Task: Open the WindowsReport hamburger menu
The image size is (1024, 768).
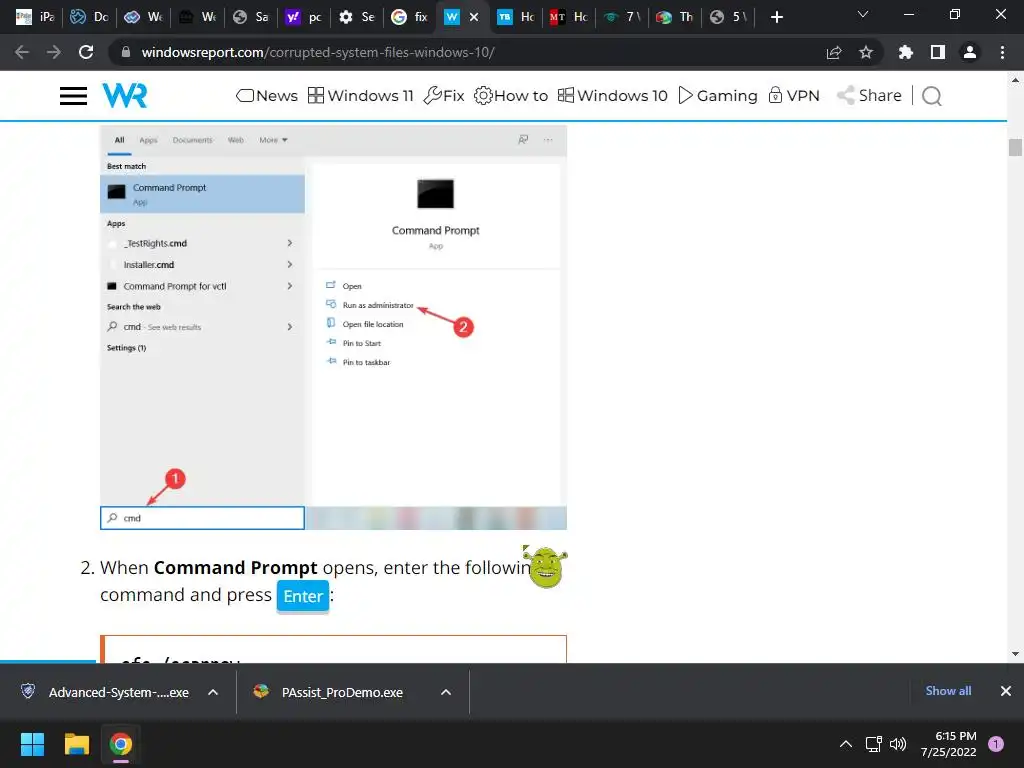Action: click(73, 96)
